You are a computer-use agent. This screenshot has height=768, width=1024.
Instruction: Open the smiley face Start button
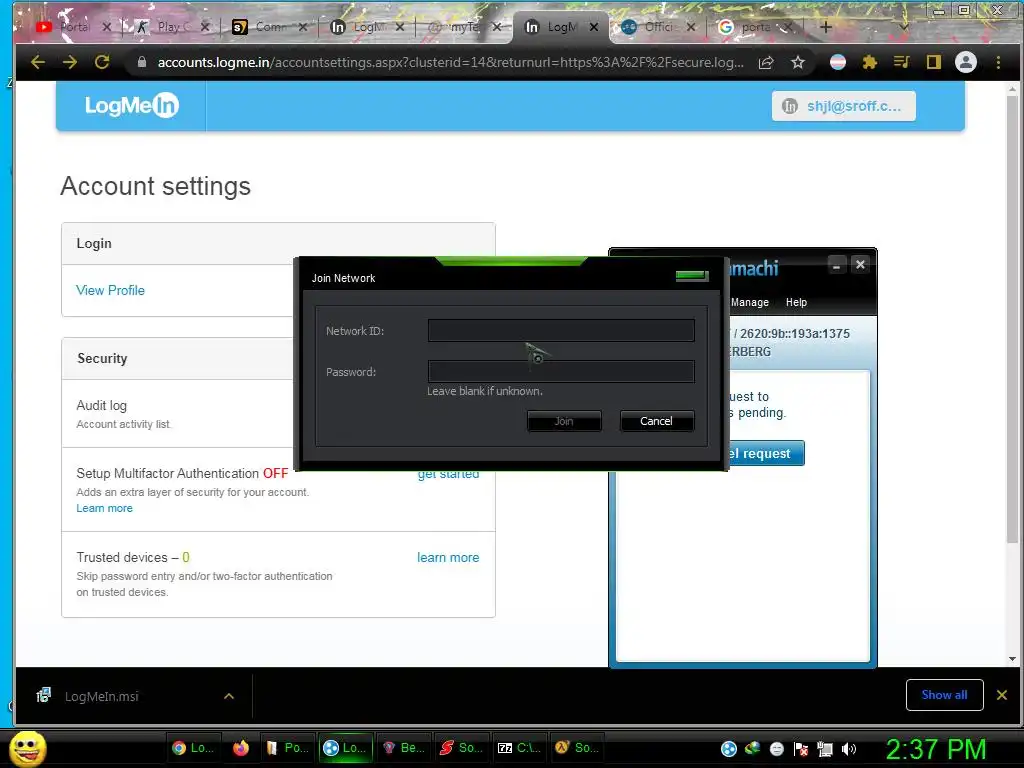pos(27,748)
